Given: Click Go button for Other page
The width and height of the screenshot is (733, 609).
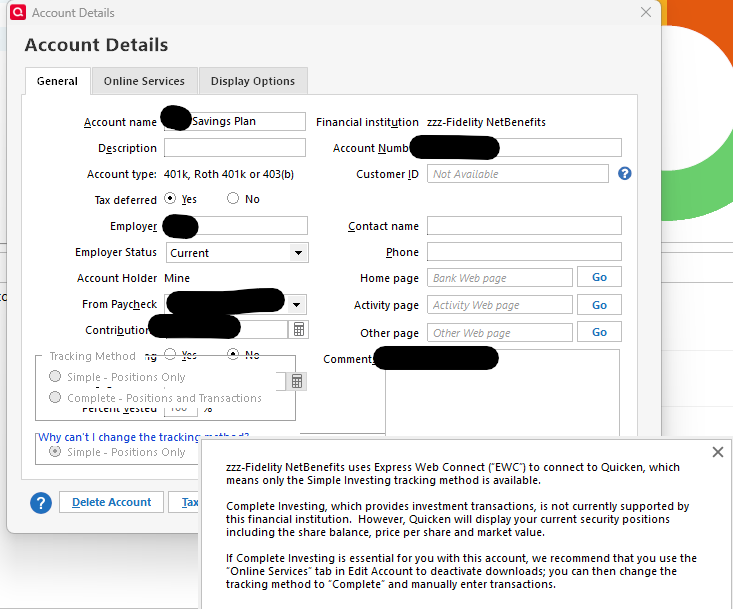Looking at the screenshot, I should tap(599, 332).
